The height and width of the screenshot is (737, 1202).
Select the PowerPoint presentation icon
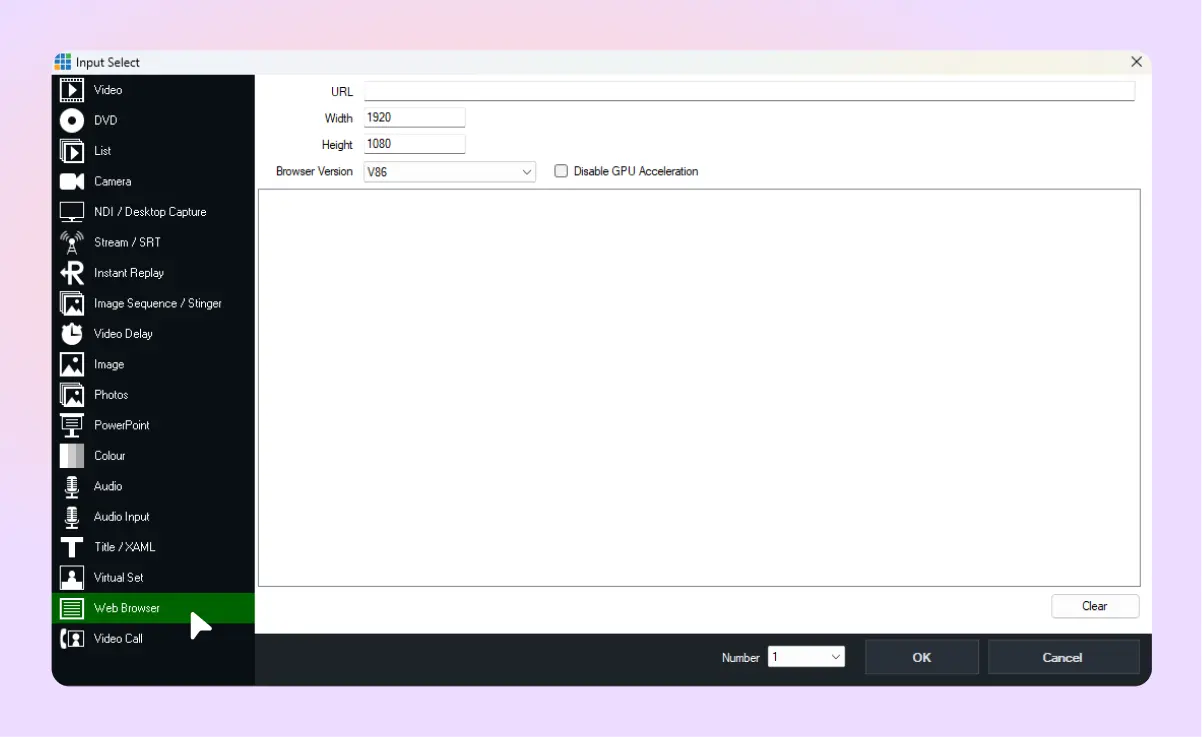(72, 426)
